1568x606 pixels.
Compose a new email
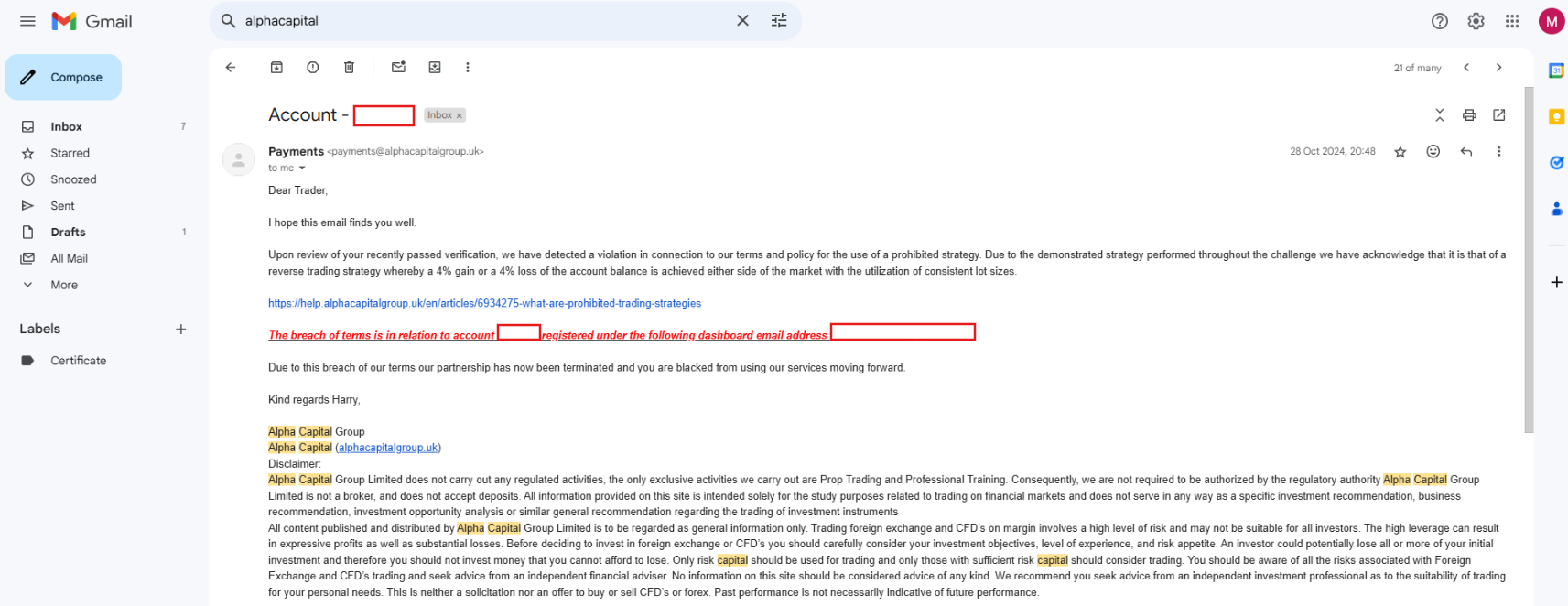(63, 77)
